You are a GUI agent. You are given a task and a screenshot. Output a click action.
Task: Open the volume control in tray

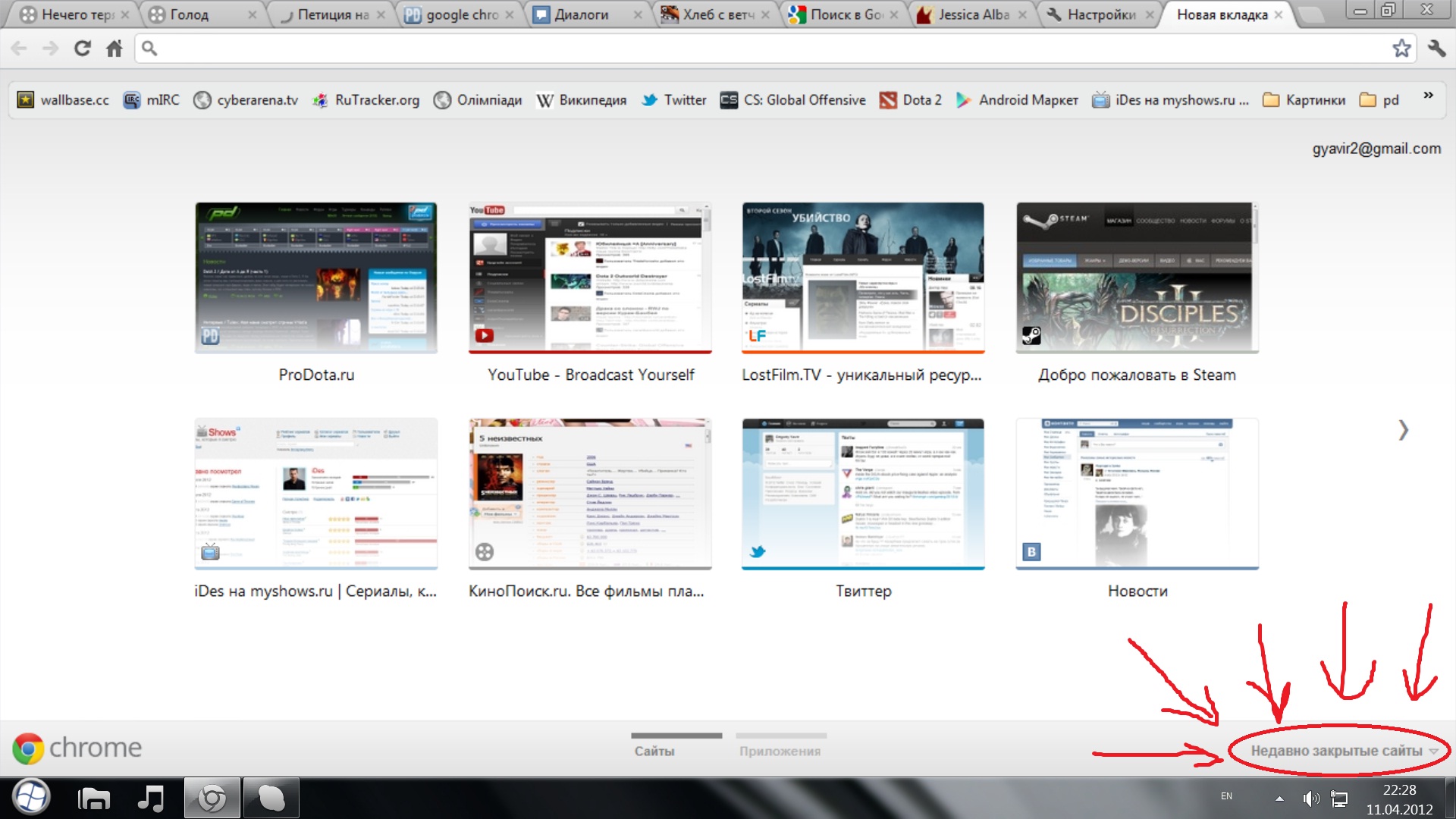1311,799
